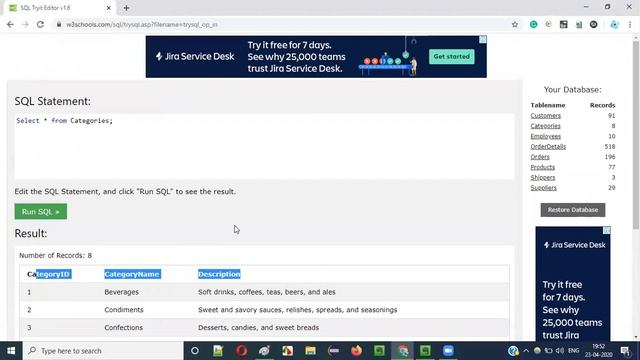
Task: Close the SQL Tryit Editor tab
Action: click(109, 8)
